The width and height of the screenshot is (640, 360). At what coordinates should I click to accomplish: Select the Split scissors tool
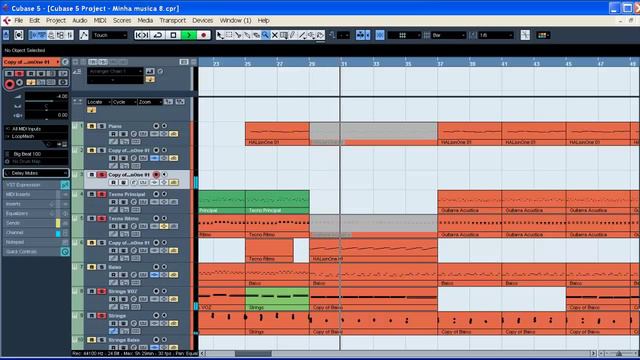(x=238, y=36)
